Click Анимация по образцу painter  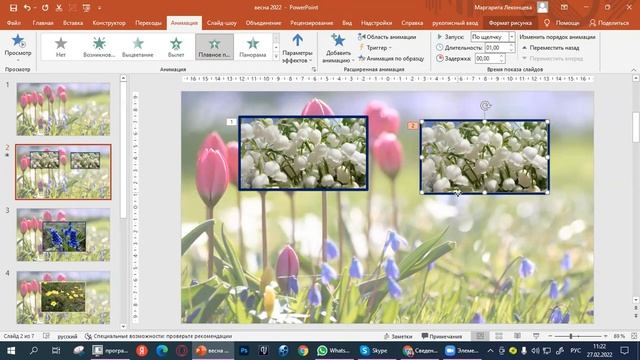[391, 58]
